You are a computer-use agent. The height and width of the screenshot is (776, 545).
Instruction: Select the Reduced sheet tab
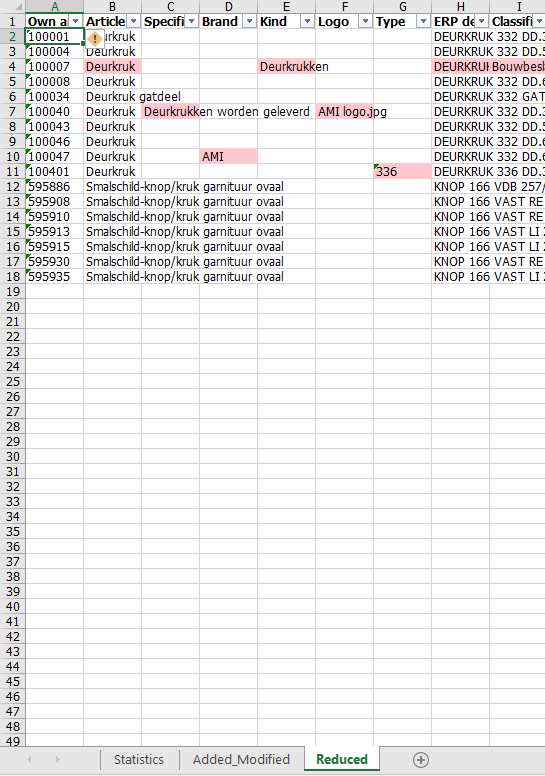(342, 760)
